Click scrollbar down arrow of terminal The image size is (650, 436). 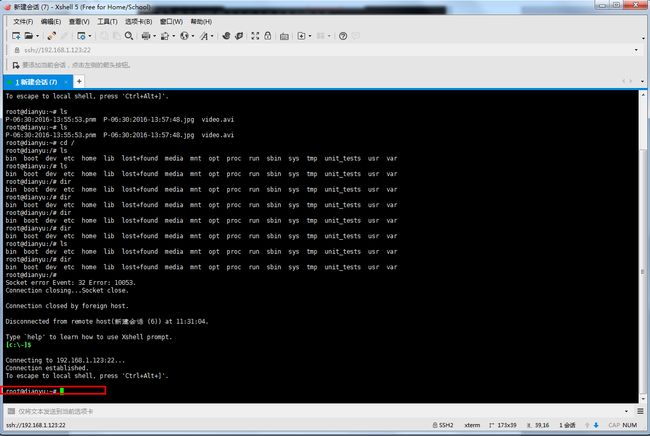(643, 399)
